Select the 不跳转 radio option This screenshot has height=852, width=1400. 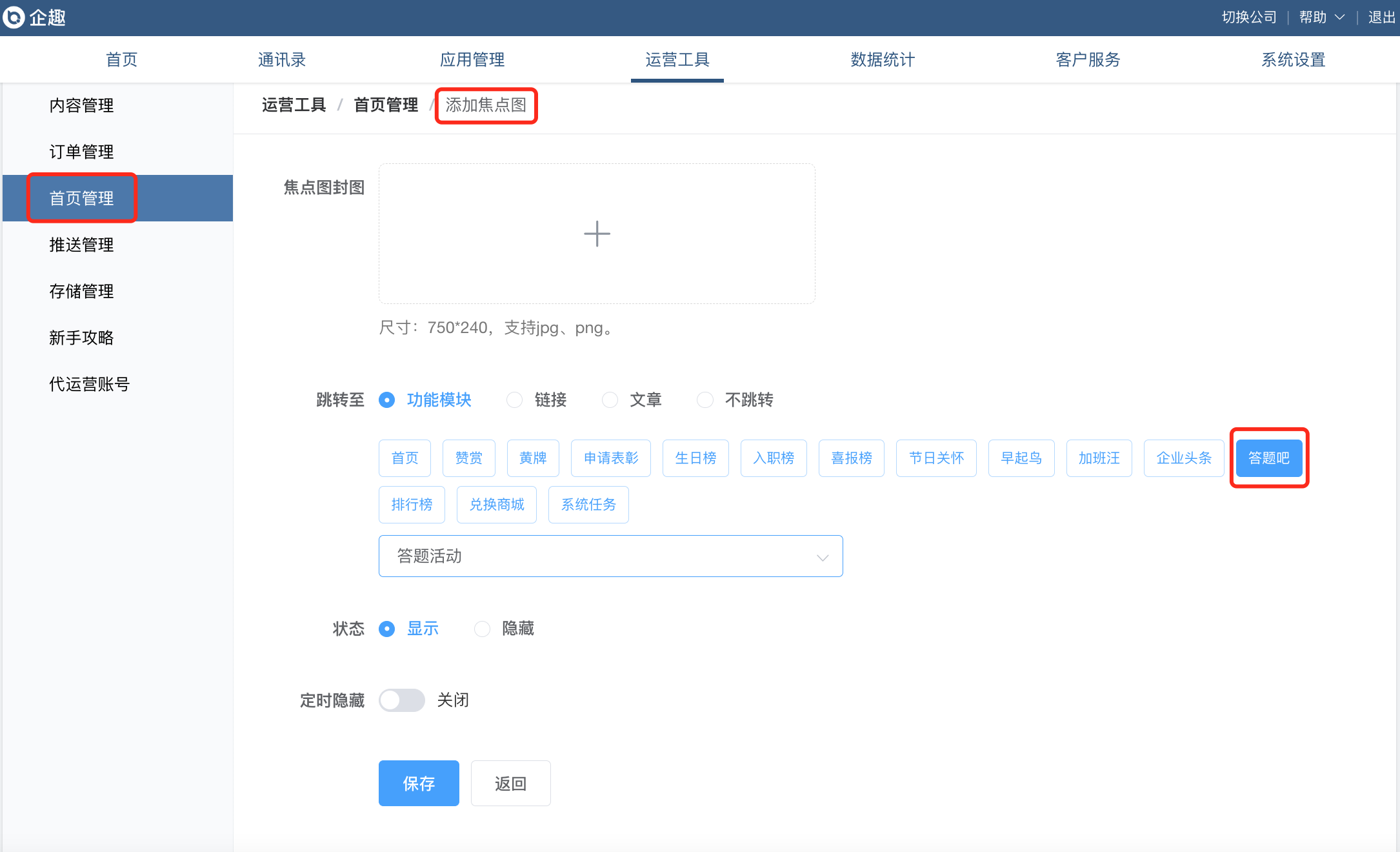point(705,400)
